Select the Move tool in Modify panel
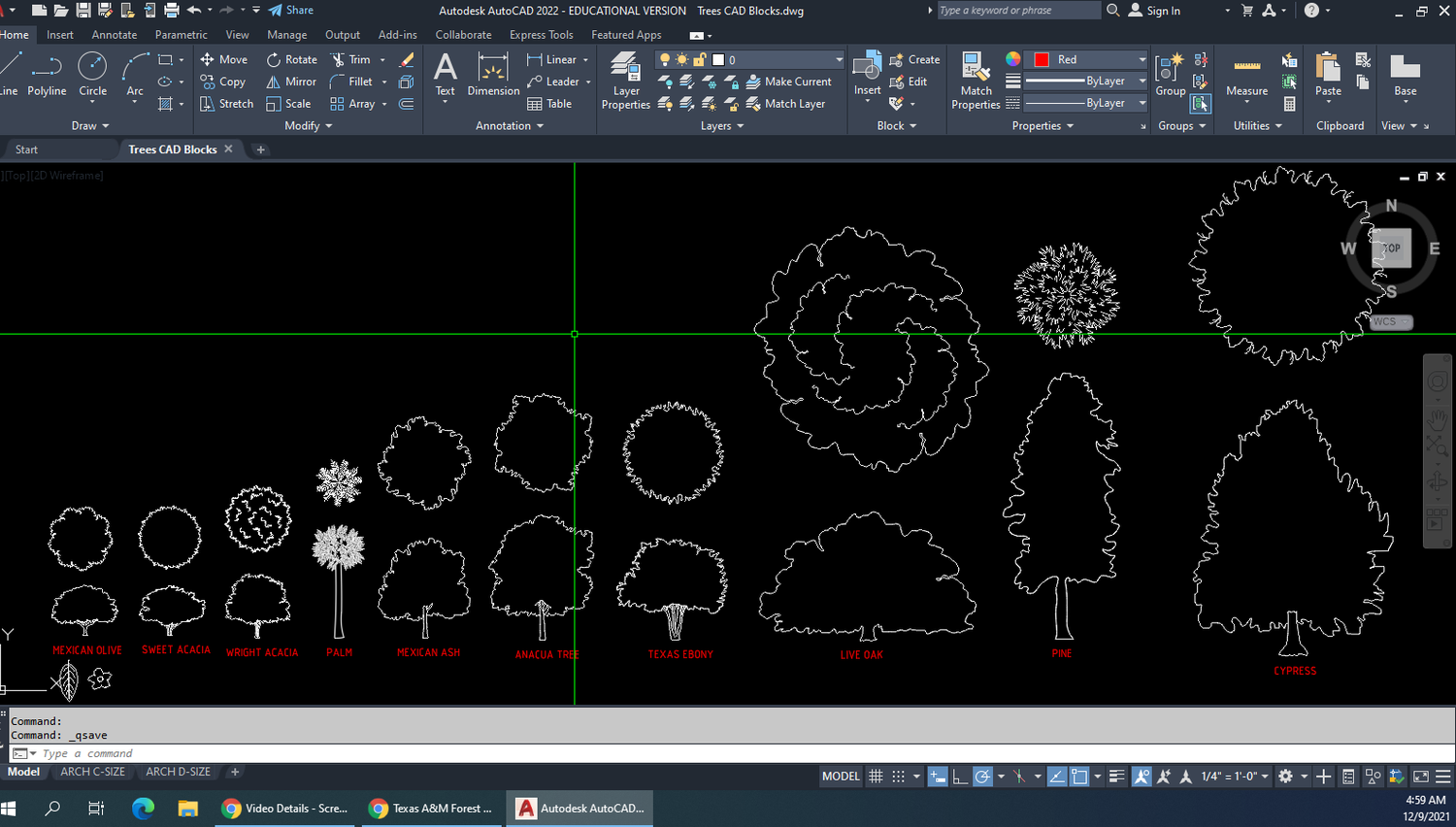1456x827 pixels. 224,59
